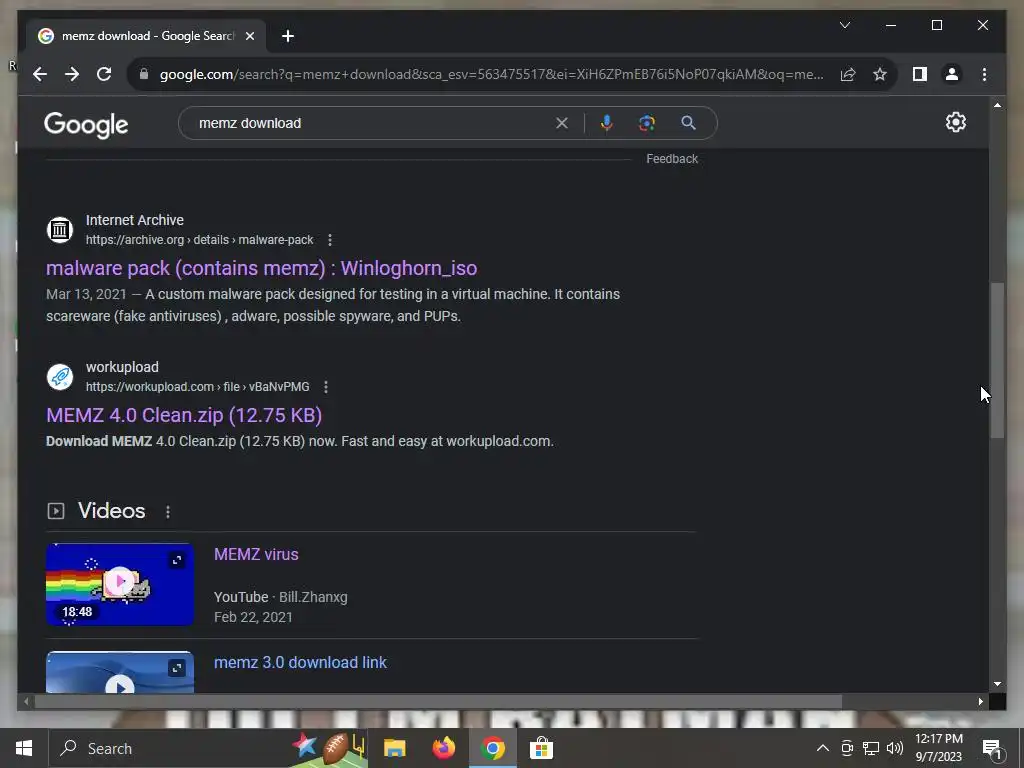Click the scrollbar down arrow
Image resolution: width=1024 pixels, height=768 pixels.
point(997,684)
